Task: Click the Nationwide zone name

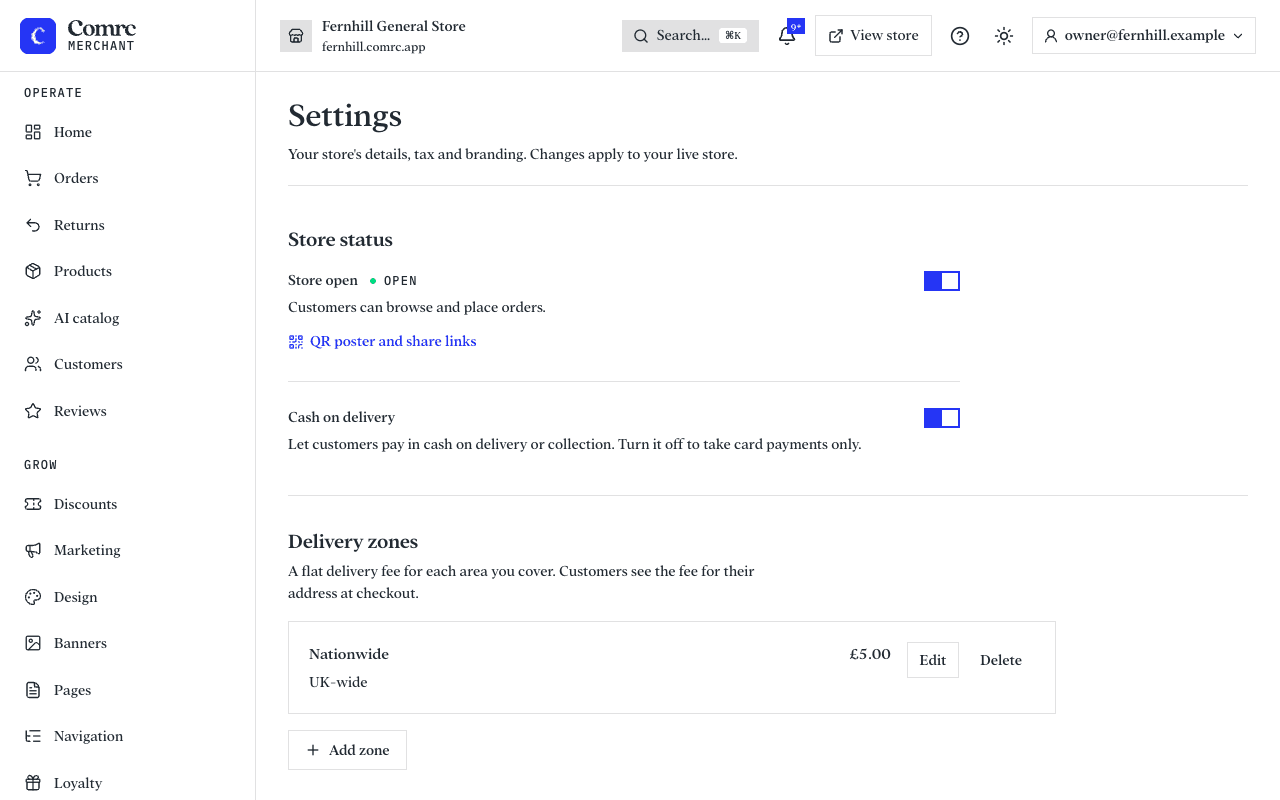Action: coord(349,654)
